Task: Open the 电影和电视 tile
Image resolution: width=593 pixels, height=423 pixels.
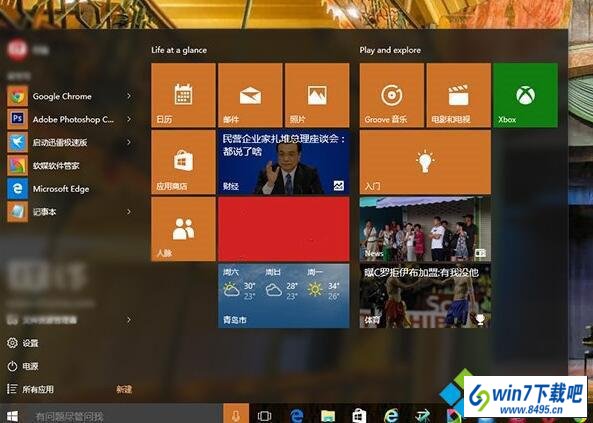Action: [x=459, y=95]
